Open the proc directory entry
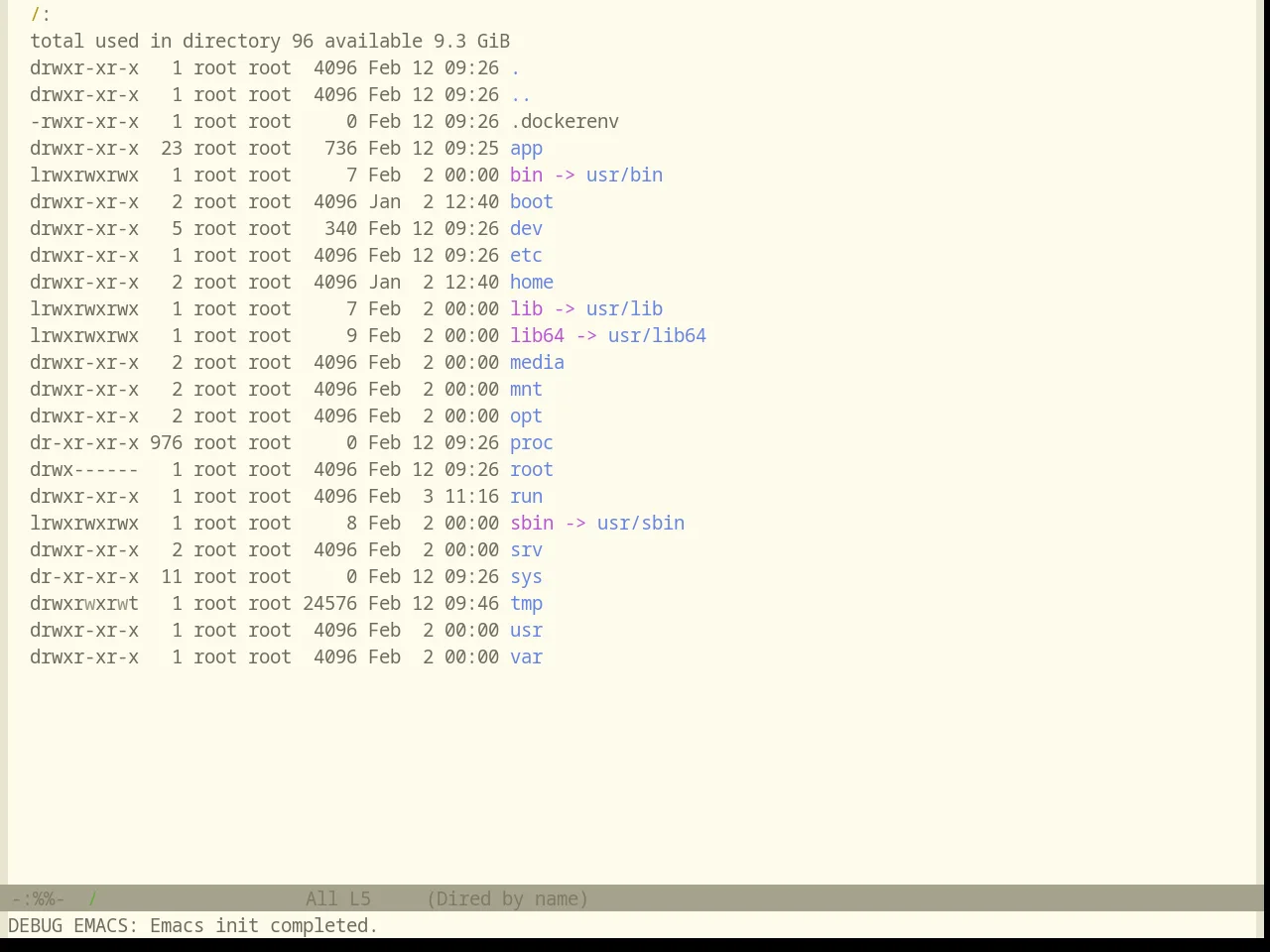The image size is (1270, 952). [531, 443]
